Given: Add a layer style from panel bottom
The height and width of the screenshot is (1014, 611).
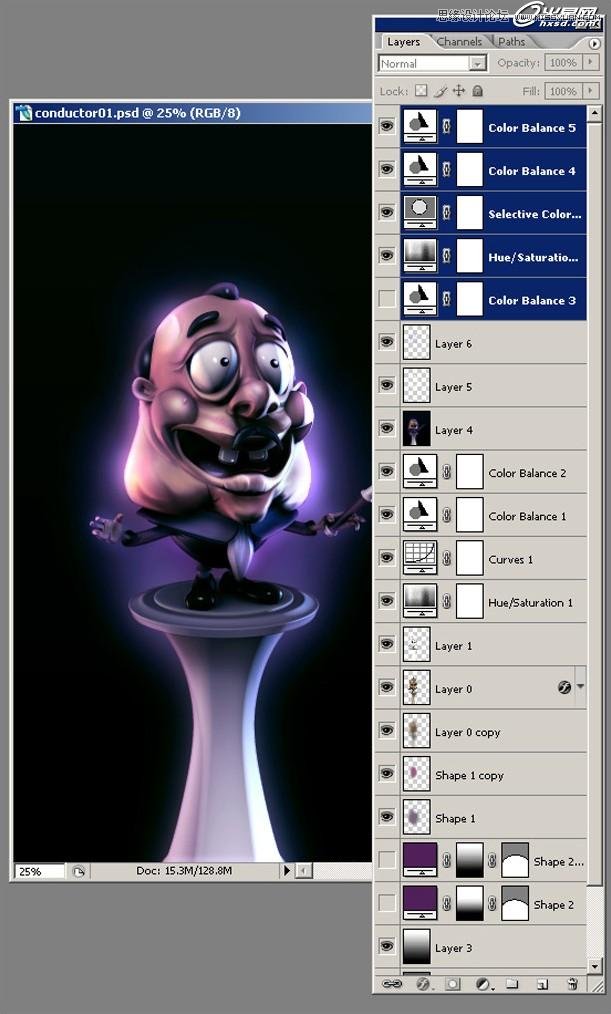Looking at the screenshot, I should pyautogui.click(x=423, y=984).
